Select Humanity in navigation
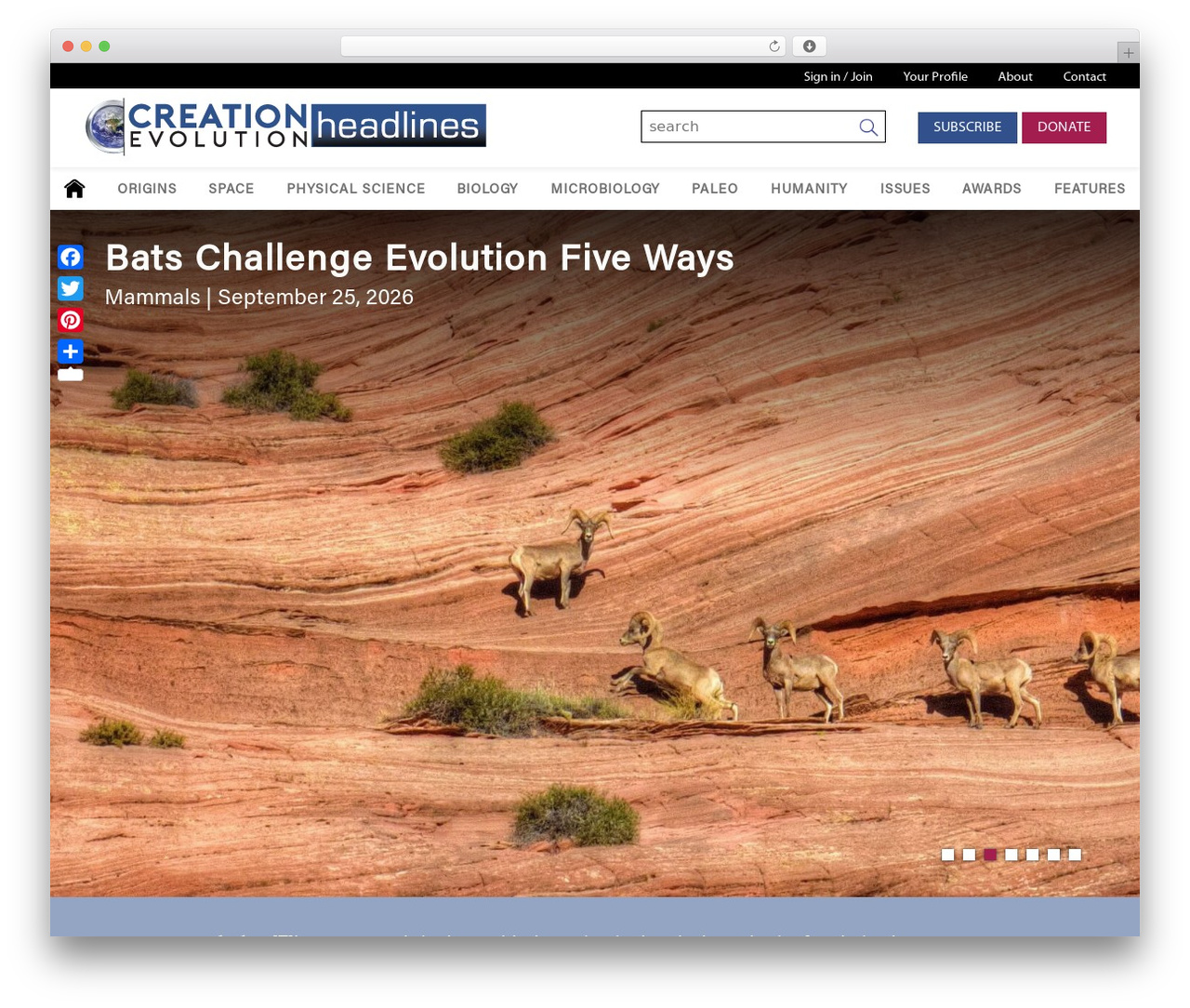 click(809, 189)
